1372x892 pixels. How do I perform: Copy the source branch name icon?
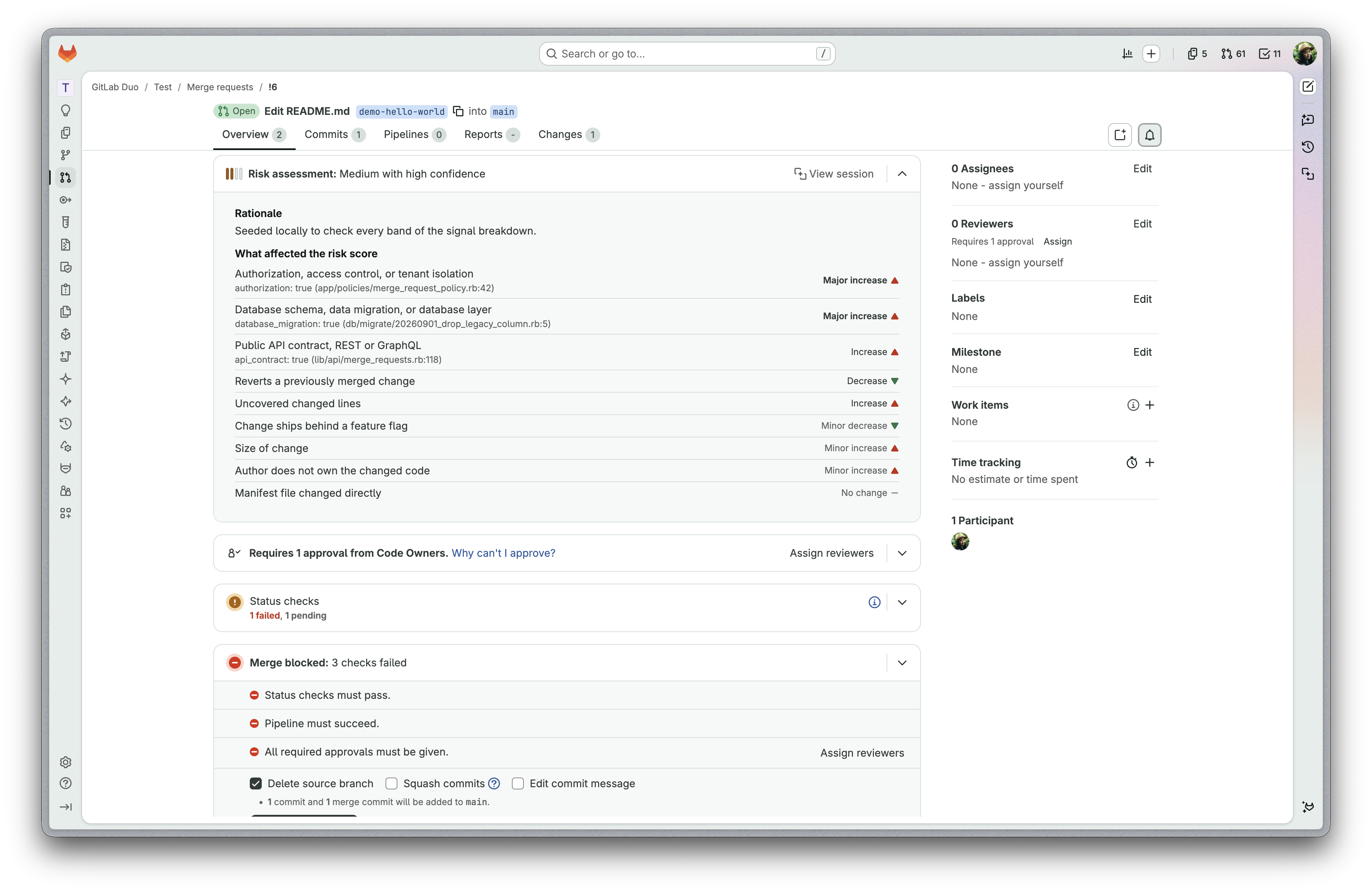pyautogui.click(x=458, y=111)
